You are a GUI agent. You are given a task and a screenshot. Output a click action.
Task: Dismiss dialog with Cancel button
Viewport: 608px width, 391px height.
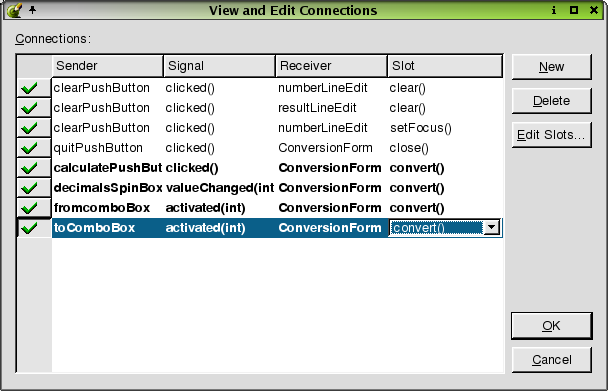pos(551,360)
